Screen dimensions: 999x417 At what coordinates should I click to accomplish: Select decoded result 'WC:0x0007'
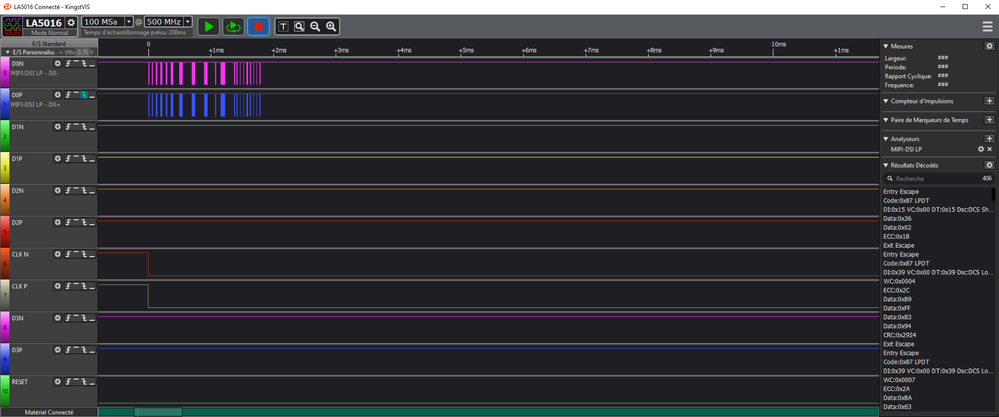point(899,379)
